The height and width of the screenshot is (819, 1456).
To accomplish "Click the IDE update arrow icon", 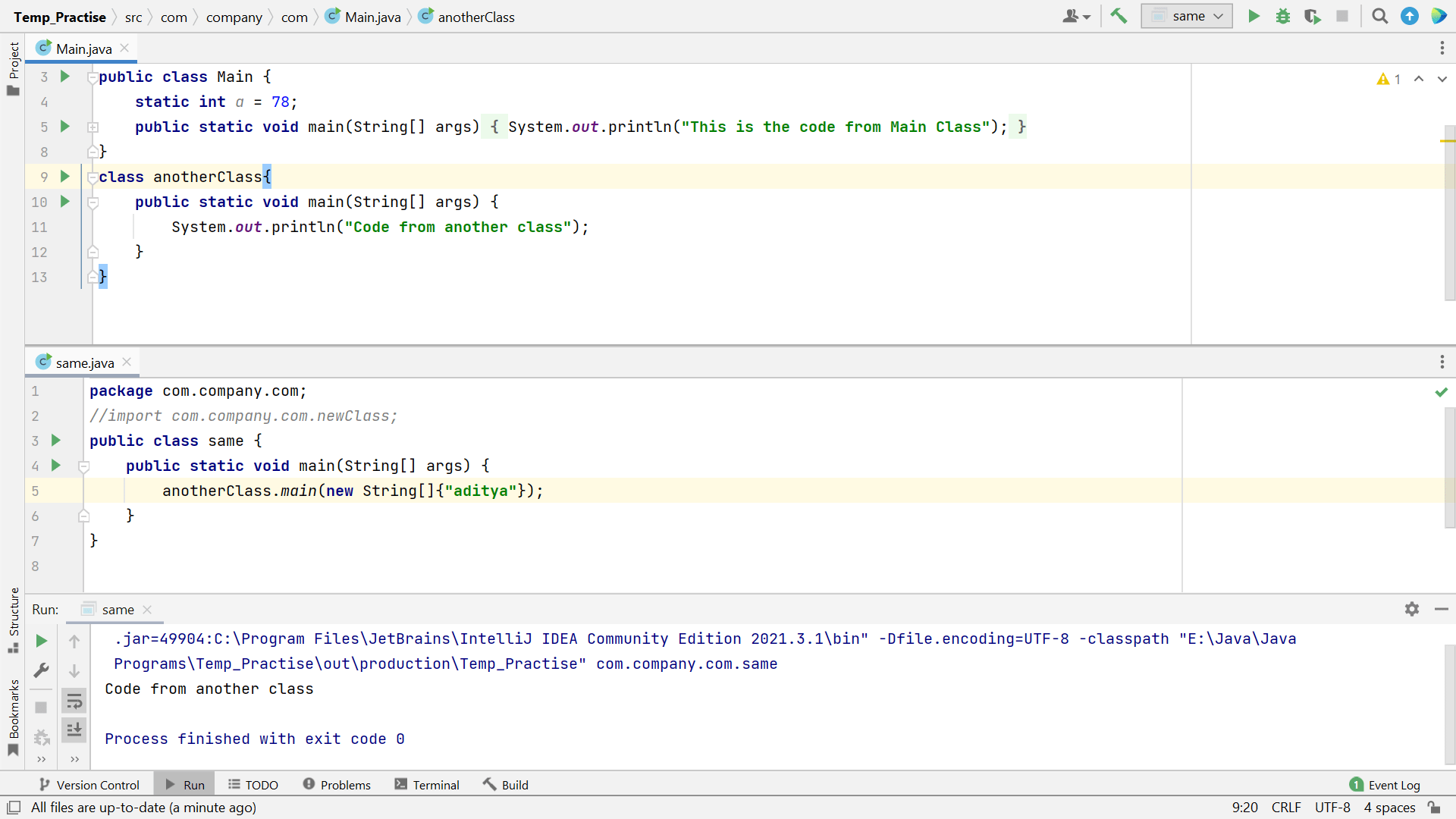I will [1409, 16].
